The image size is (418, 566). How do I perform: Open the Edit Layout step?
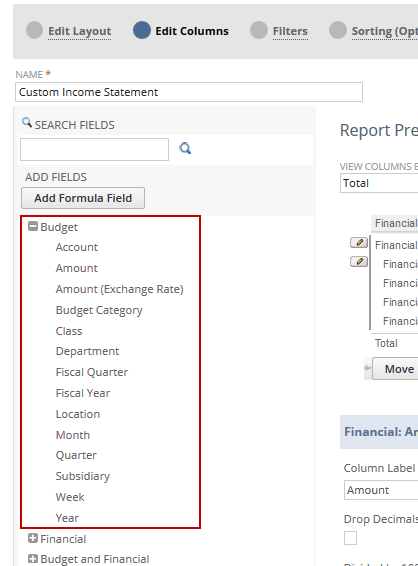coord(80,31)
